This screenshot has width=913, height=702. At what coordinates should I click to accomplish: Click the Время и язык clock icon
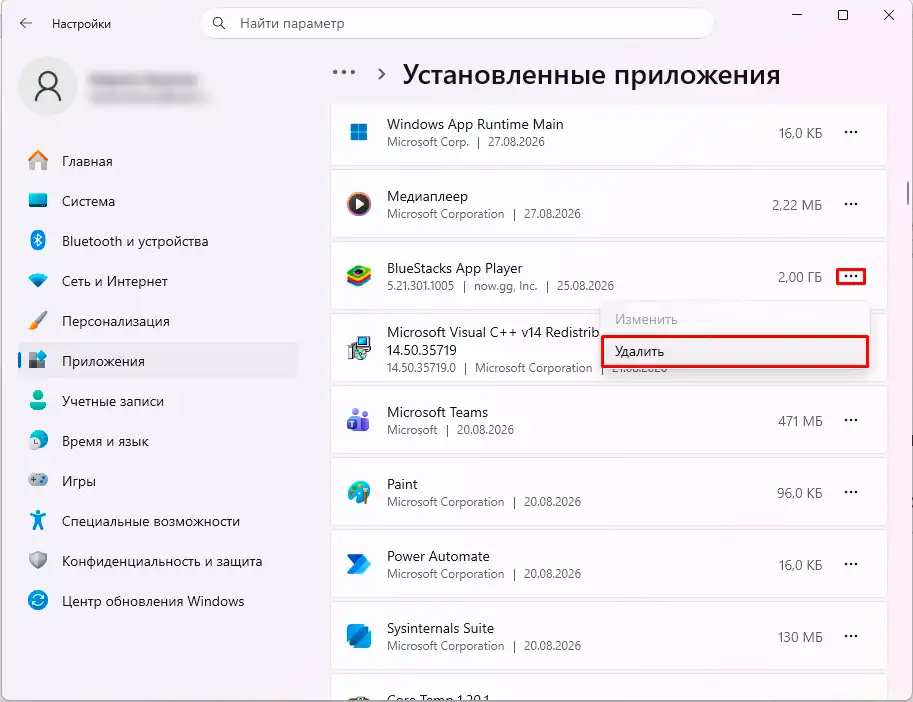38,441
